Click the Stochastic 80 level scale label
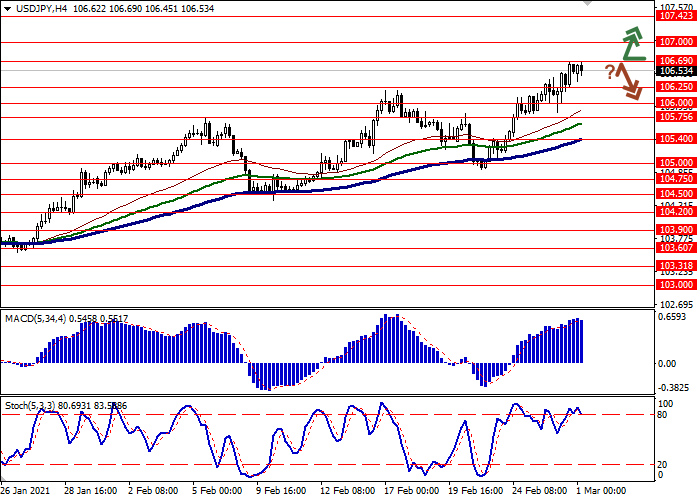This screenshot has height=500, width=700. click(662, 415)
